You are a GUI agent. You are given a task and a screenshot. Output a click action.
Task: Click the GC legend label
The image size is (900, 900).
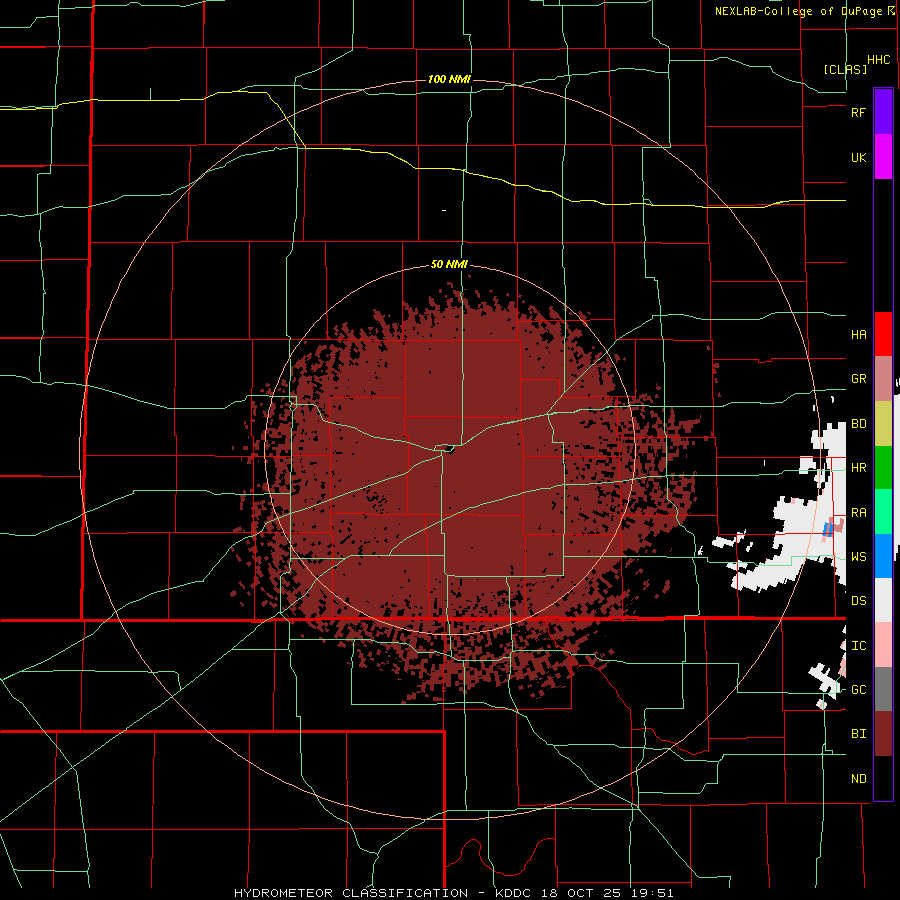pos(858,690)
